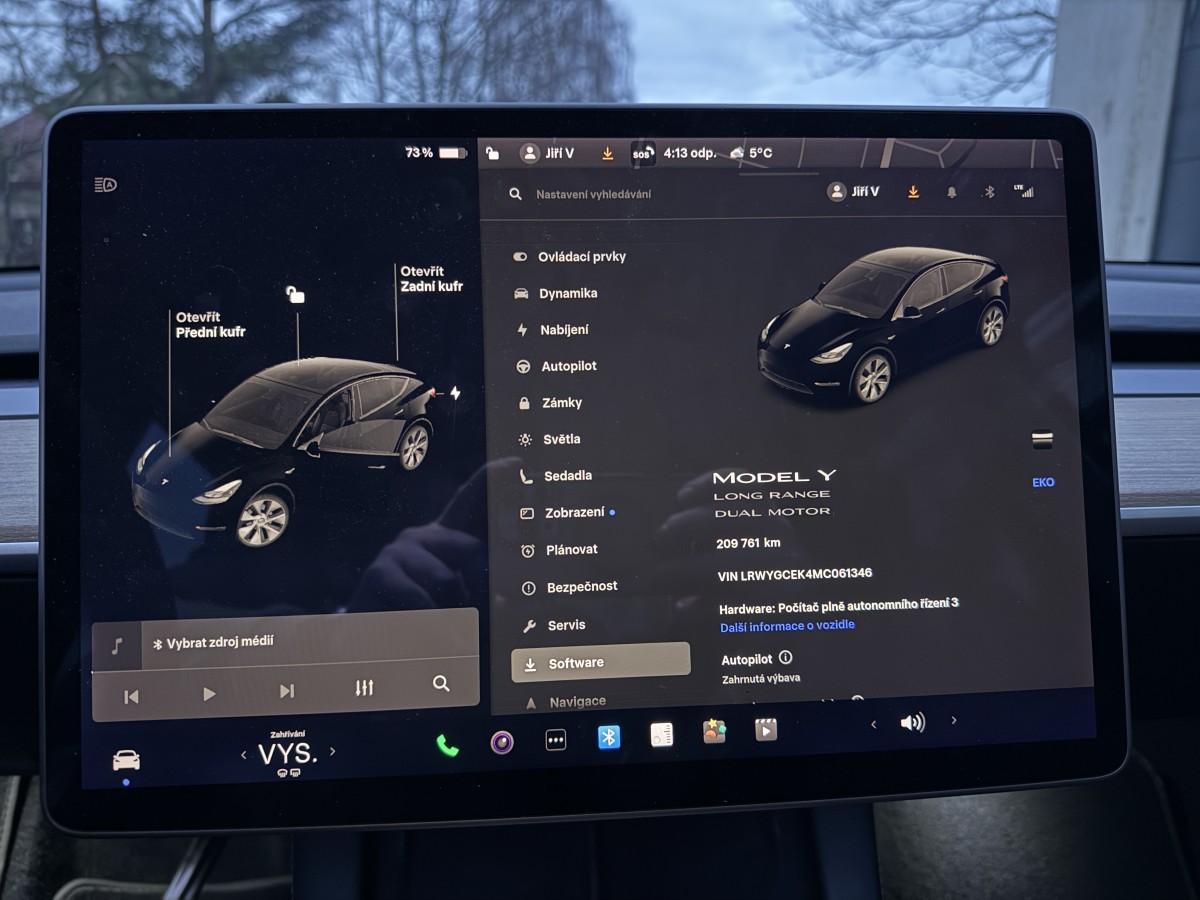
Task: Open car controls via bottom car icon
Action: point(126,760)
